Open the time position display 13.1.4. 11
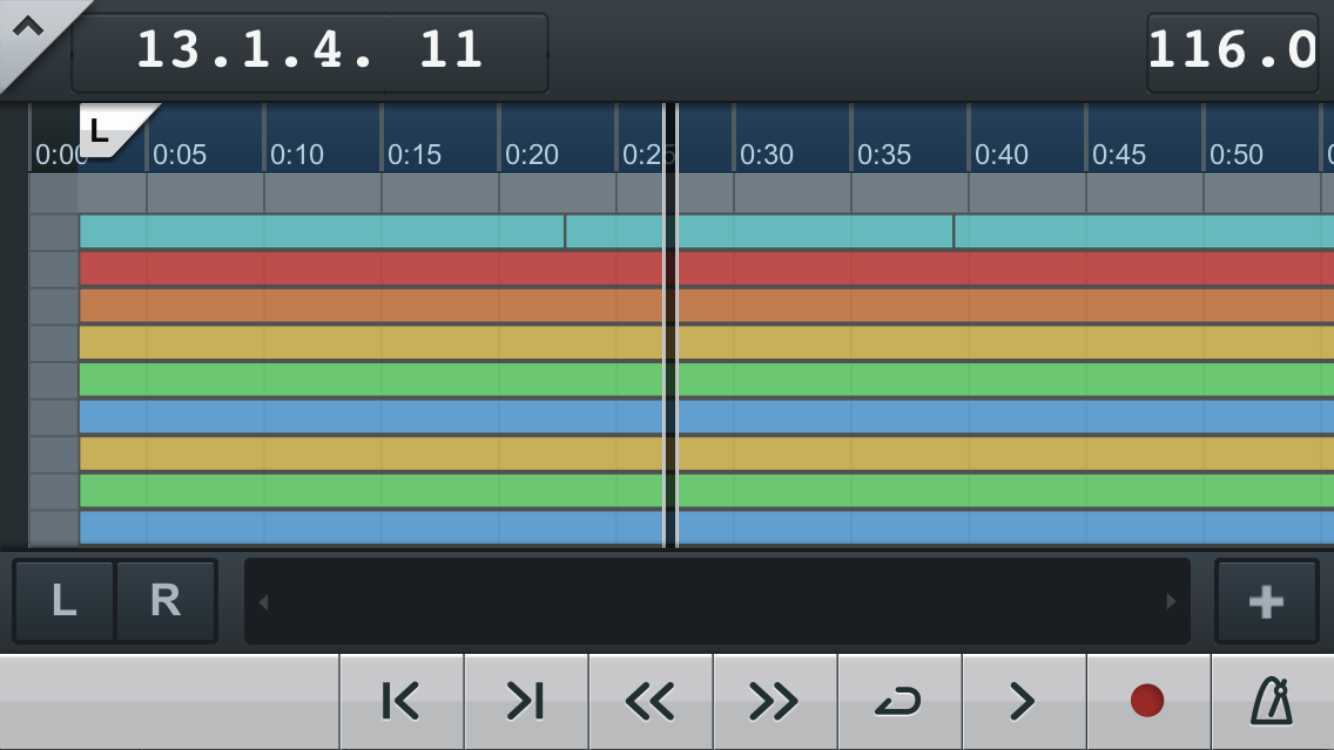This screenshot has width=1334, height=750. 310,50
